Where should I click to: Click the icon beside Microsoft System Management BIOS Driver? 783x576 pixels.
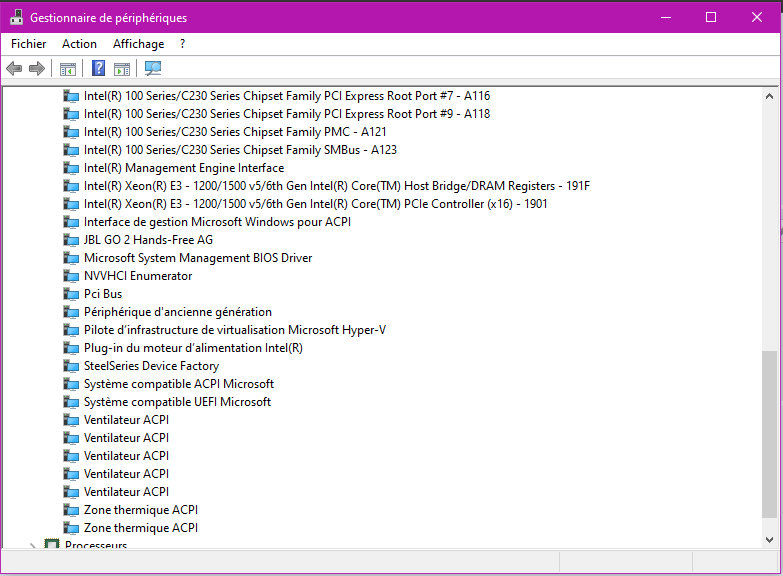click(x=71, y=258)
